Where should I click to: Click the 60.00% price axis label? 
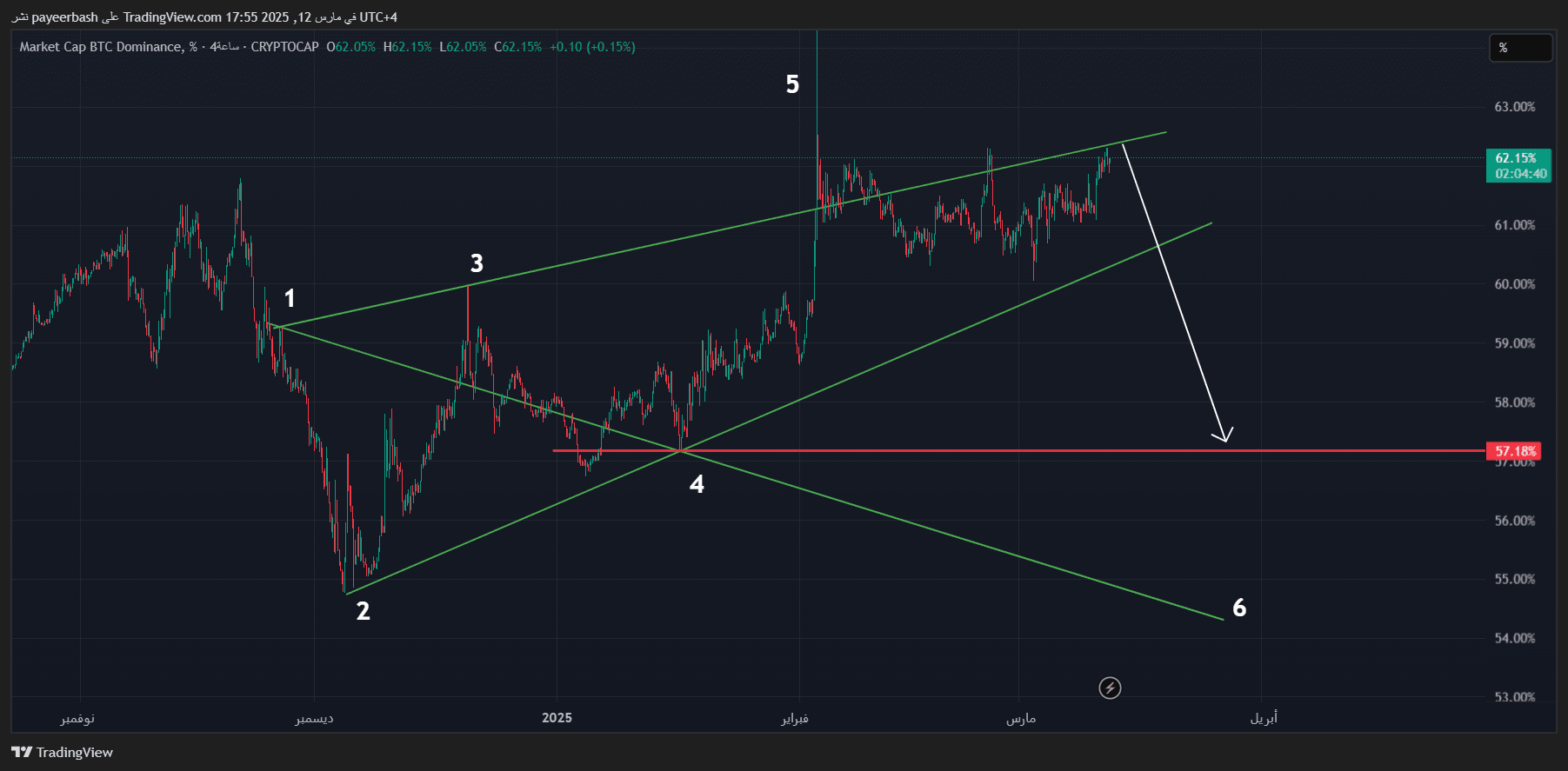click(1515, 284)
